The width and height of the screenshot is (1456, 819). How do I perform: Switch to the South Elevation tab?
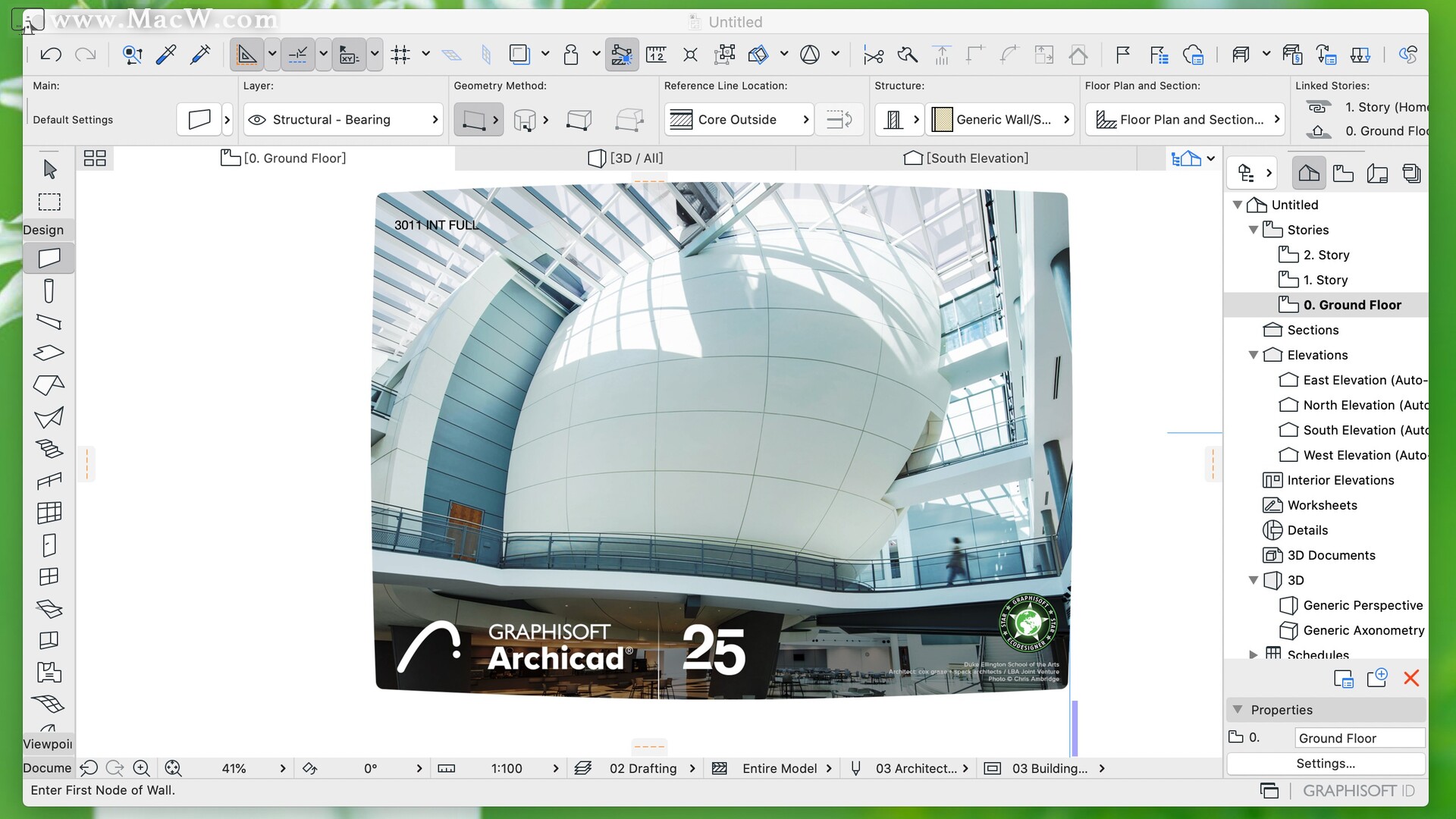[967, 158]
